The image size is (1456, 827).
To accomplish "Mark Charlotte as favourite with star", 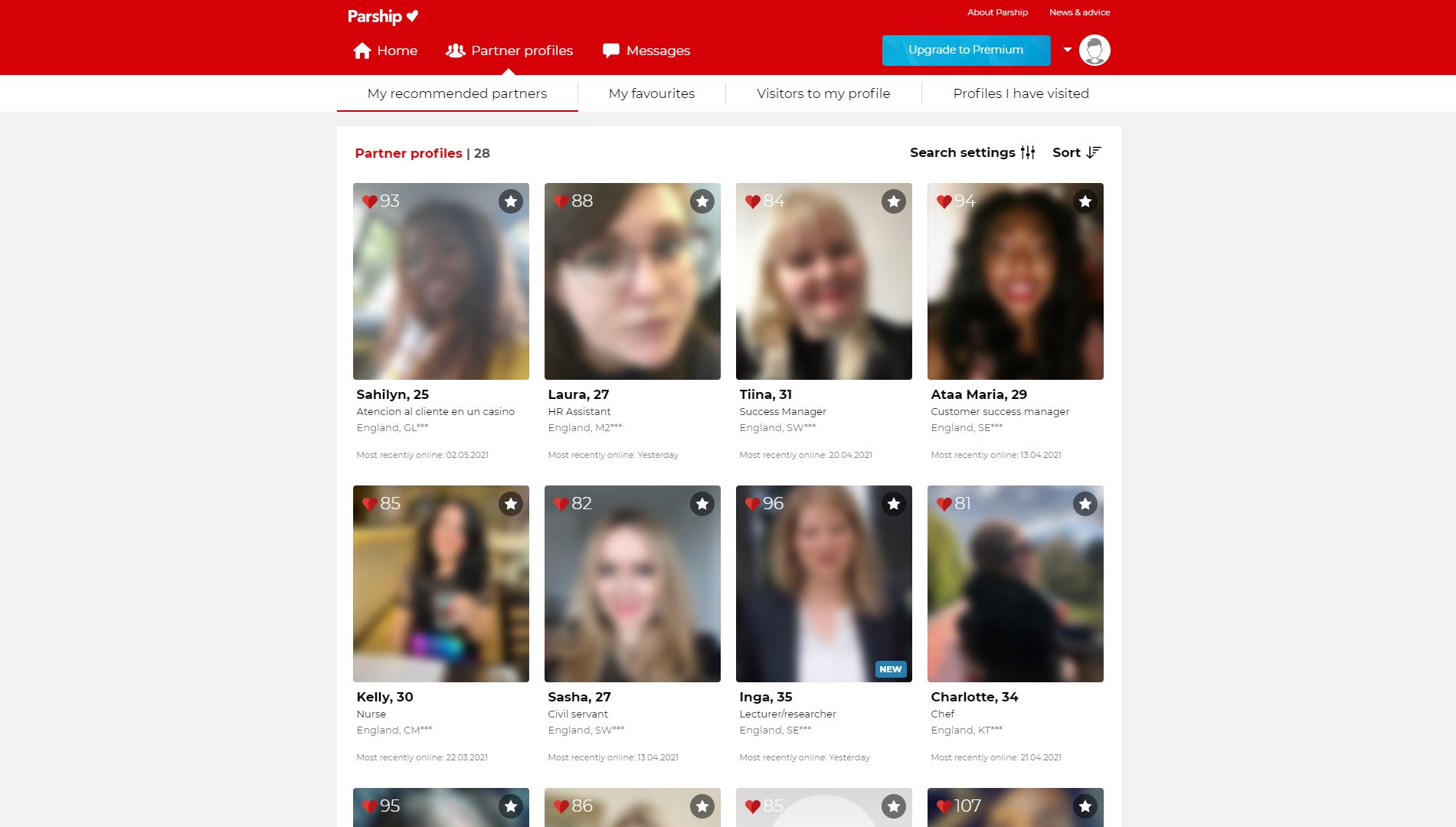I will click(x=1085, y=504).
